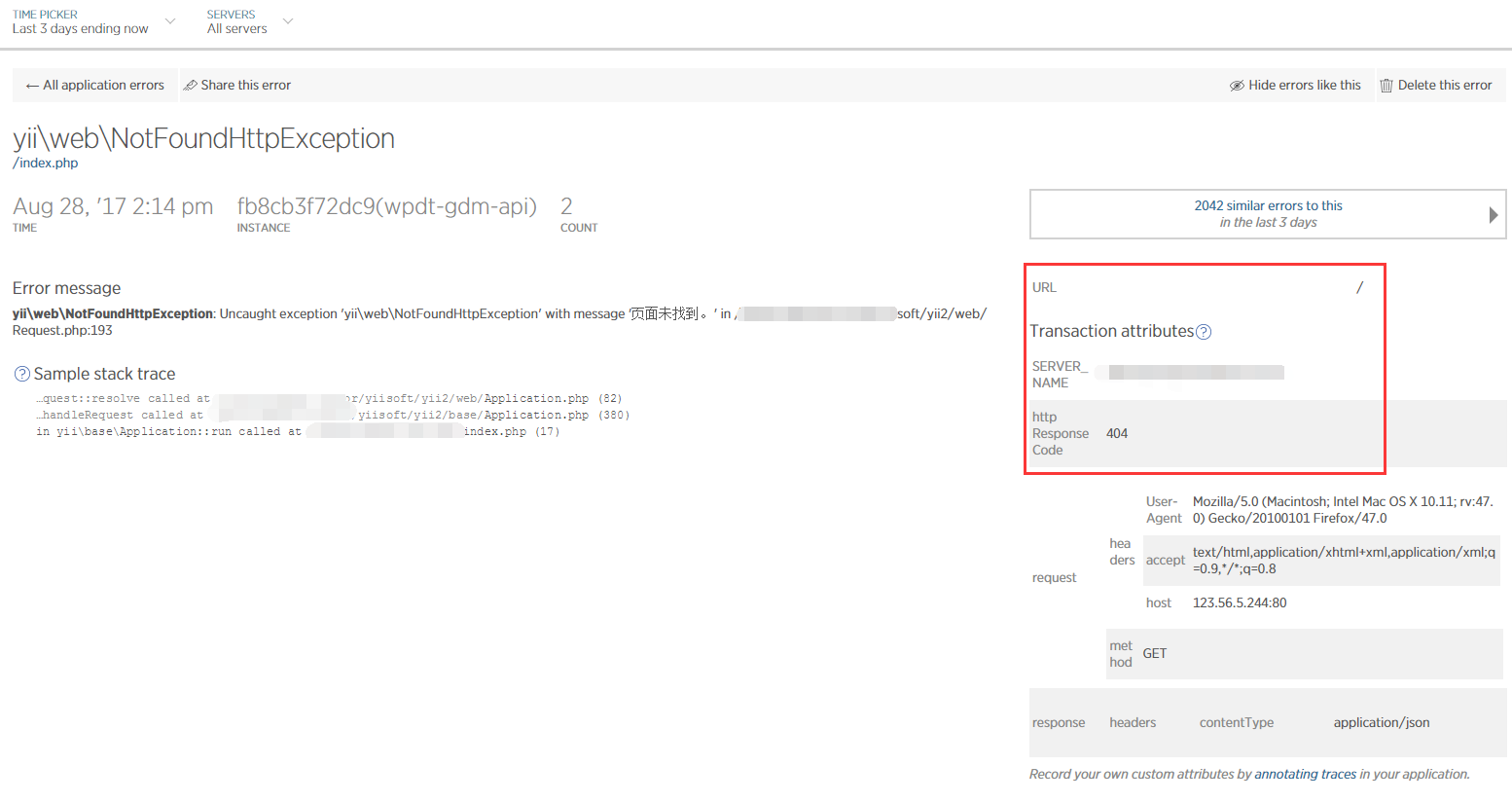
Task: Click the accept header value text/html
Action: 1345,561
